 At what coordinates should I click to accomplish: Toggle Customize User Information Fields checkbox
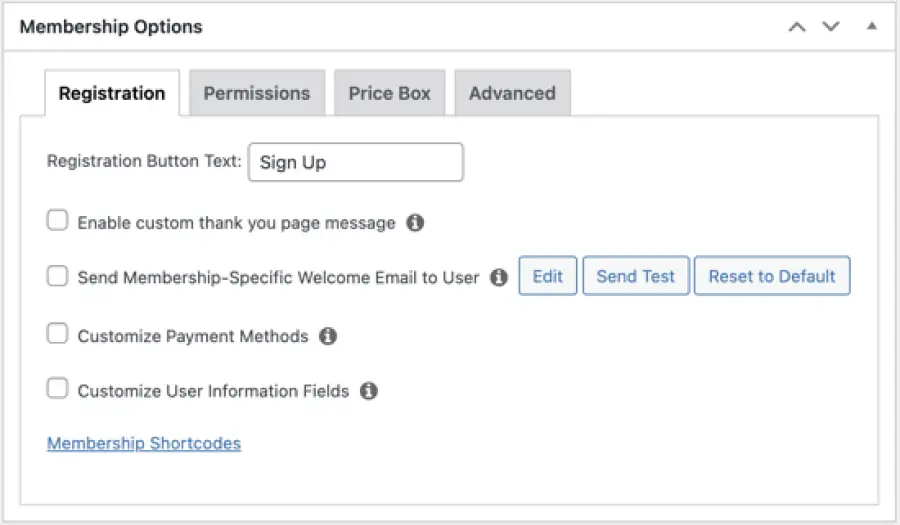point(57,388)
